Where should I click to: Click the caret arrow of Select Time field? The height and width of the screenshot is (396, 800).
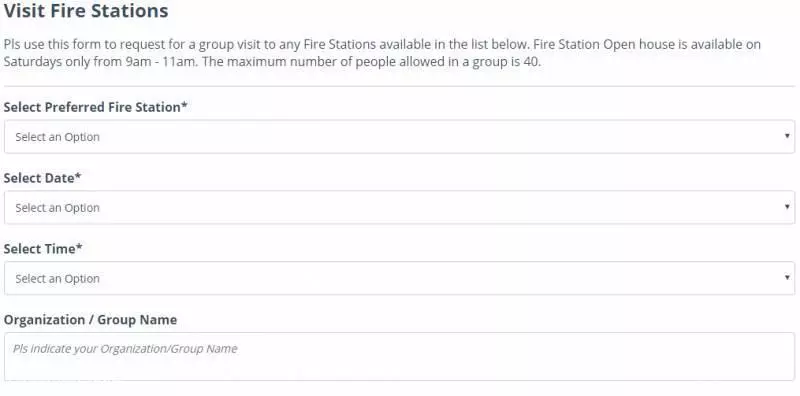click(x=787, y=278)
